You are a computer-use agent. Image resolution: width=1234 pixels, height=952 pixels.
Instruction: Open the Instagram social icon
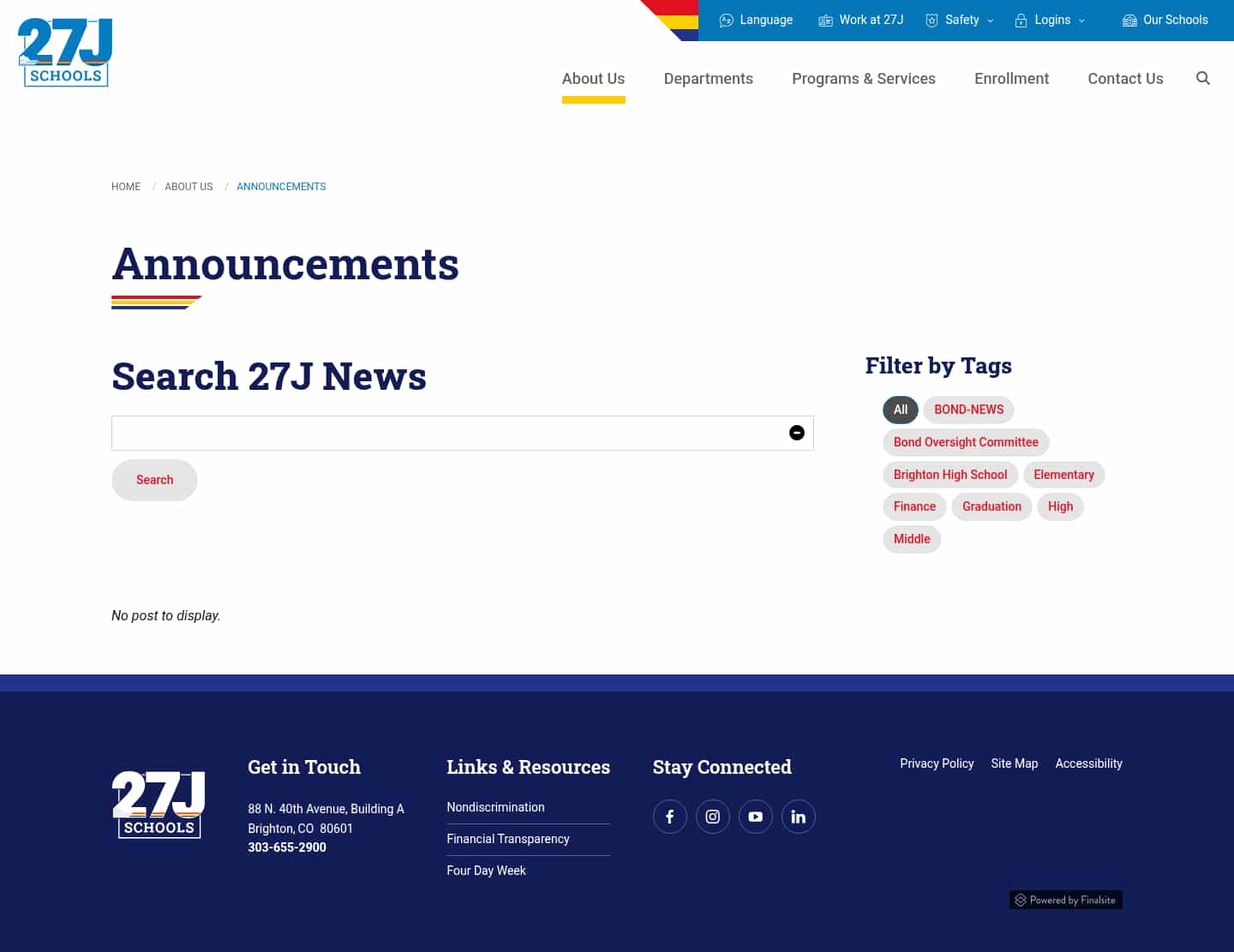click(713, 817)
